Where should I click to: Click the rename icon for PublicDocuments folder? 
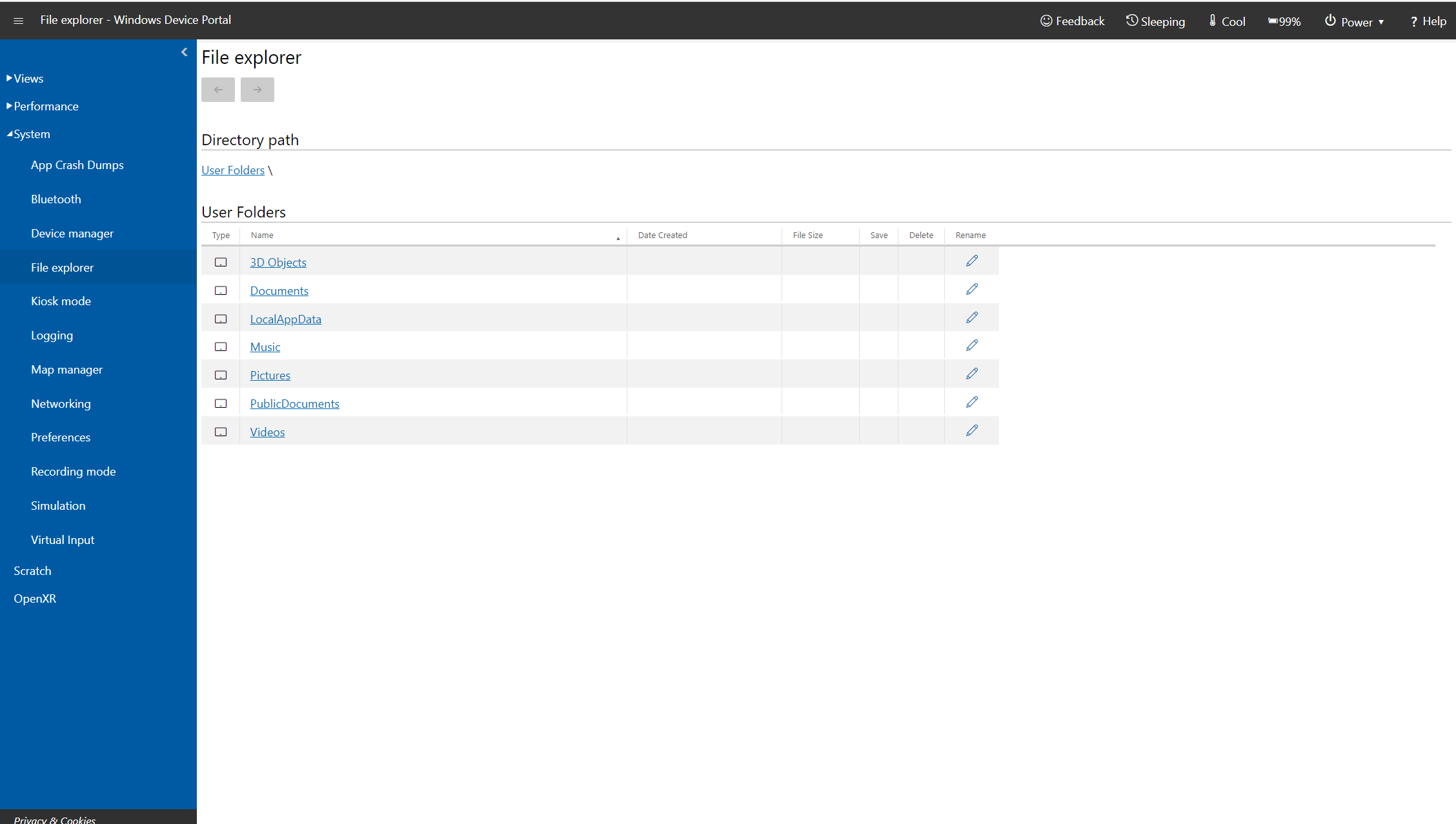coord(971,402)
